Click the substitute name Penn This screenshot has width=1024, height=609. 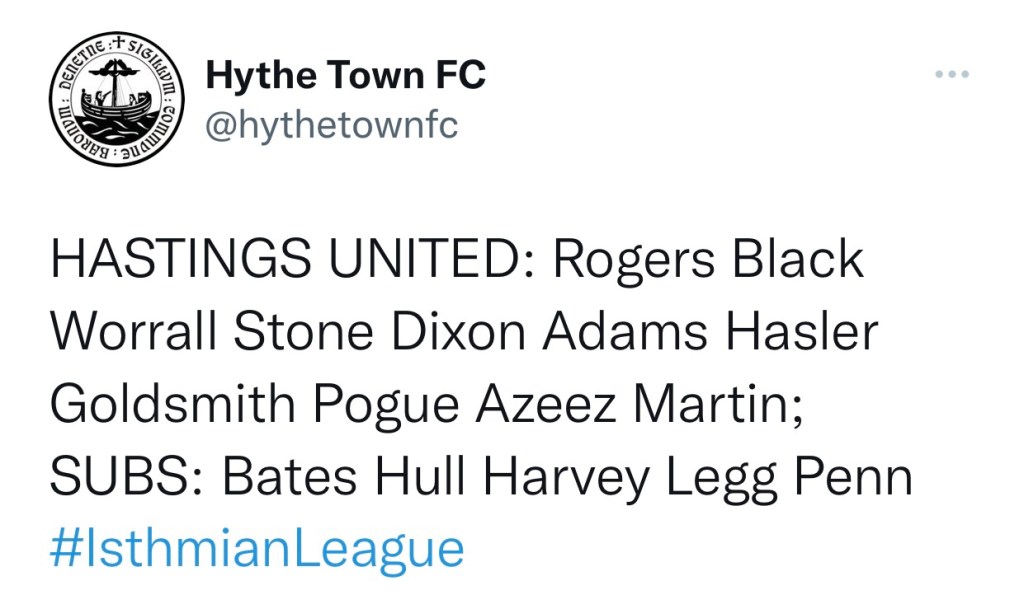pos(853,478)
